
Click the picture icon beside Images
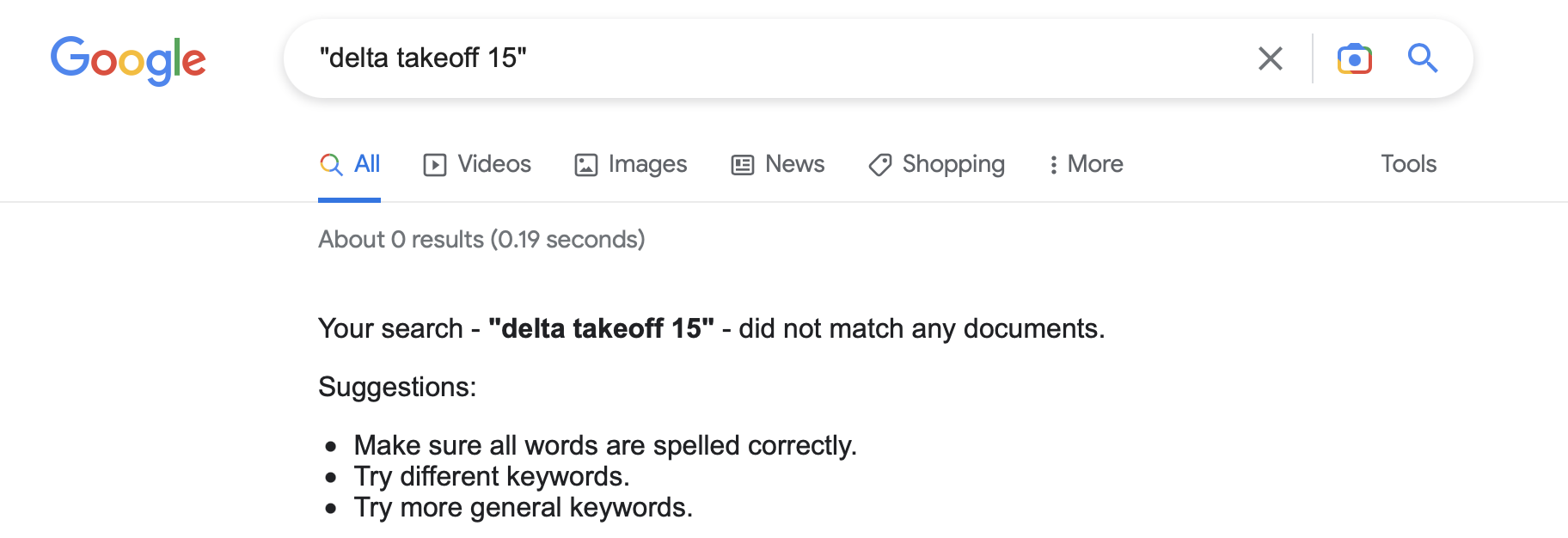click(x=586, y=165)
